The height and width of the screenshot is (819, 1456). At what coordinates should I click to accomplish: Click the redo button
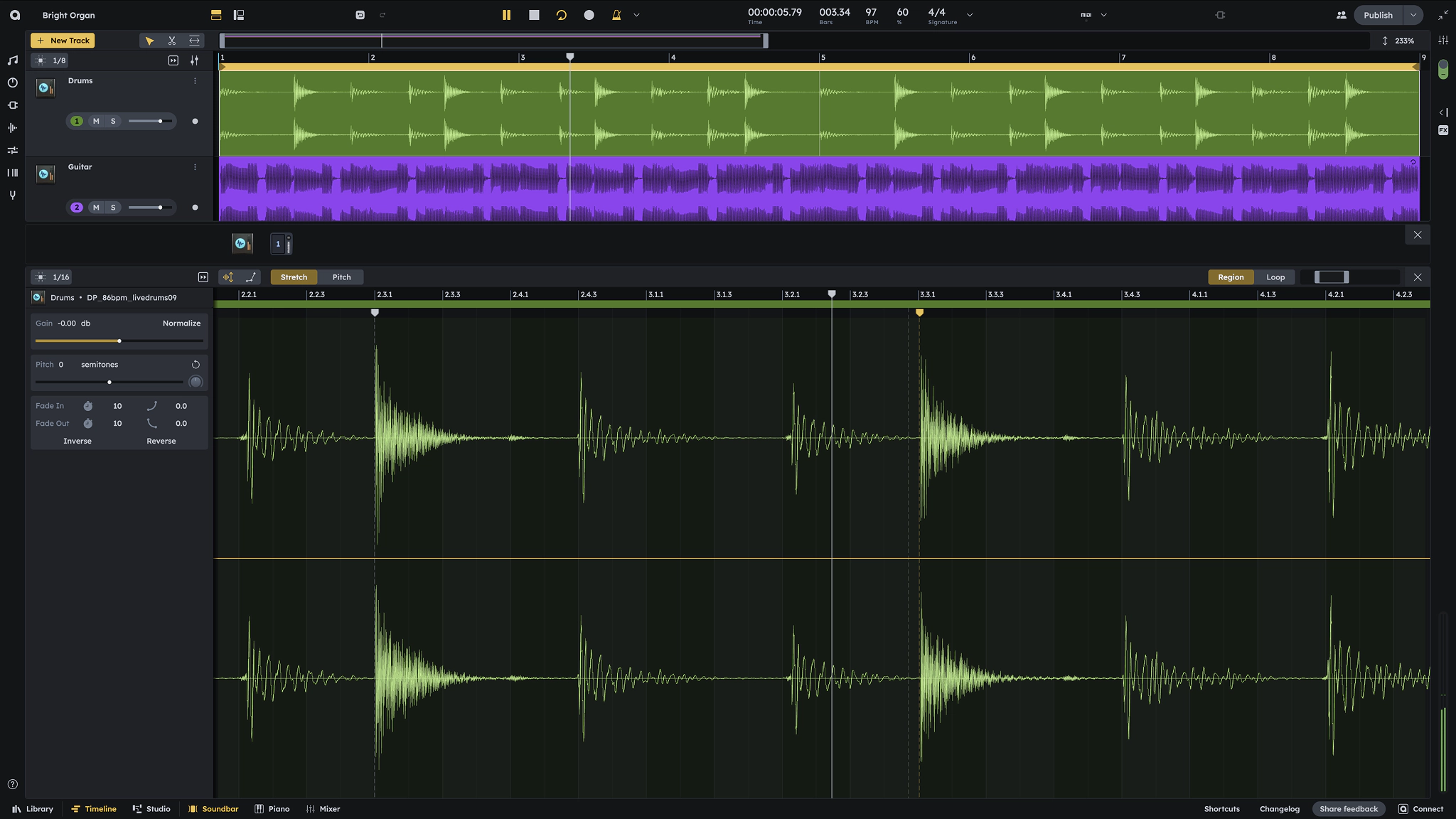coord(382,15)
